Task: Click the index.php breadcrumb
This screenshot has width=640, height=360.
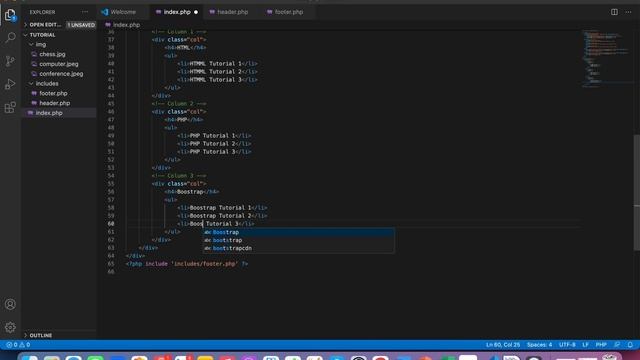Action: tap(126, 25)
